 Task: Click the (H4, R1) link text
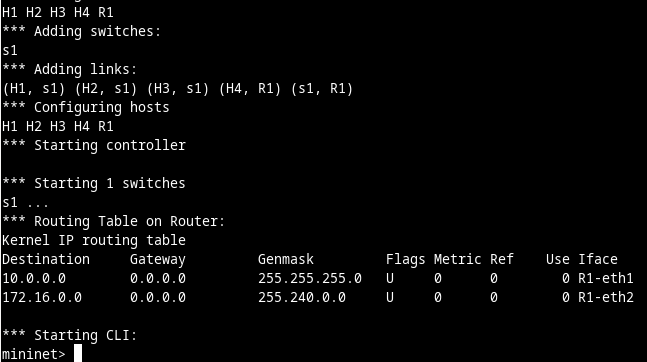coord(250,89)
